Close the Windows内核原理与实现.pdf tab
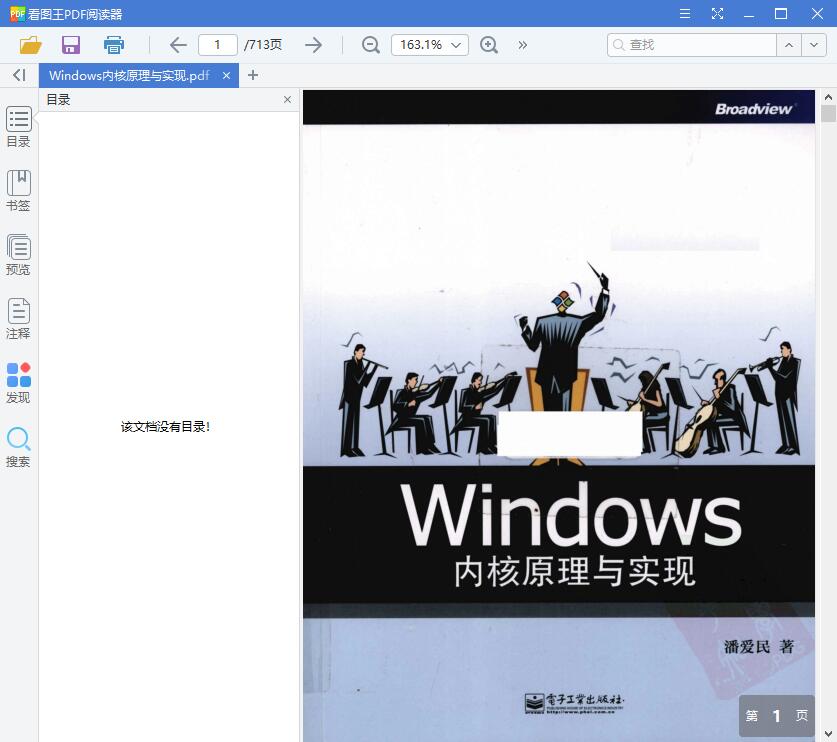837x742 pixels. [226, 76]
